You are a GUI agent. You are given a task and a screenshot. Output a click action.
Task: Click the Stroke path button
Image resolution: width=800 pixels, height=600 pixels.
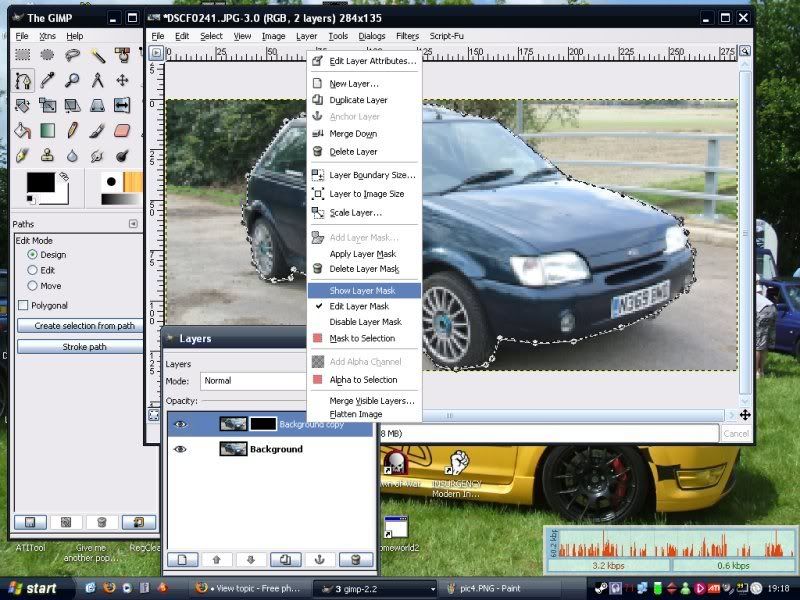click(81, 347)
